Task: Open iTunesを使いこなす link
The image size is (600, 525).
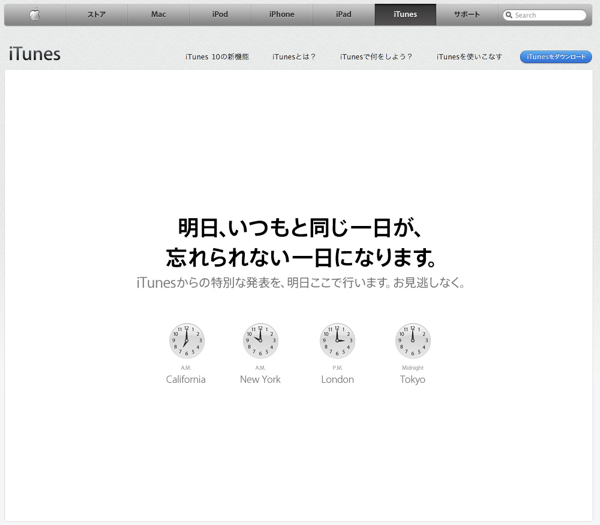Action: click(x=469, y=57)
